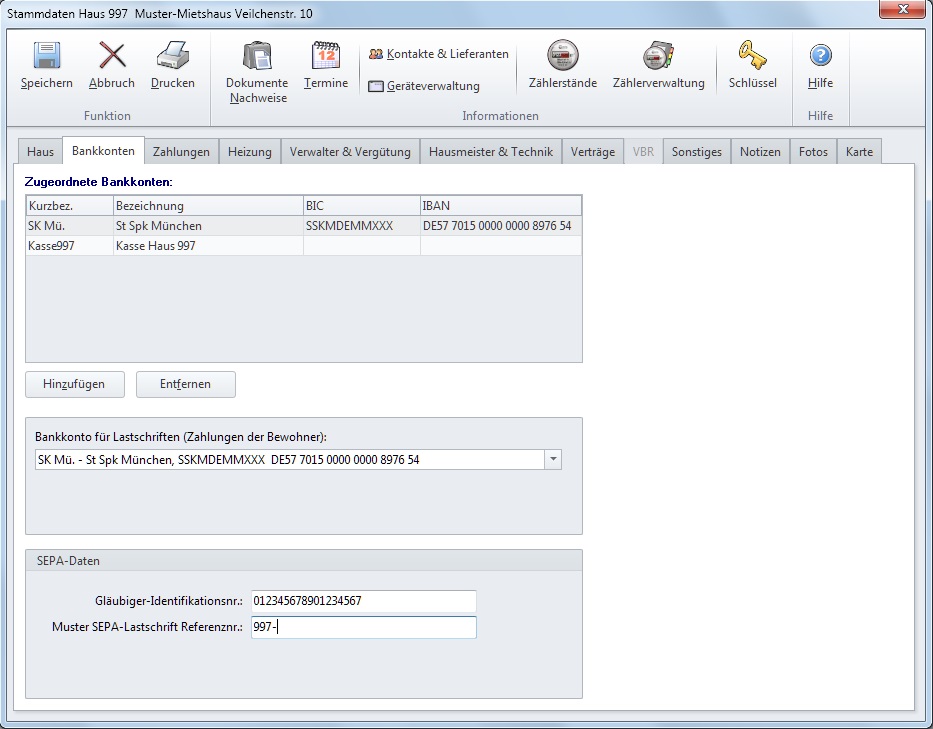Select the SK Mü. row

point(303,226)
